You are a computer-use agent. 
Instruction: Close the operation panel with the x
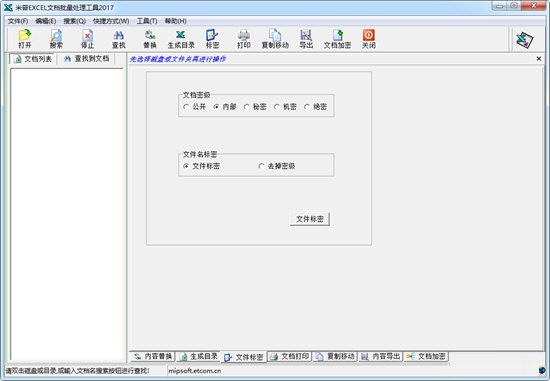[x=539, y=59]
